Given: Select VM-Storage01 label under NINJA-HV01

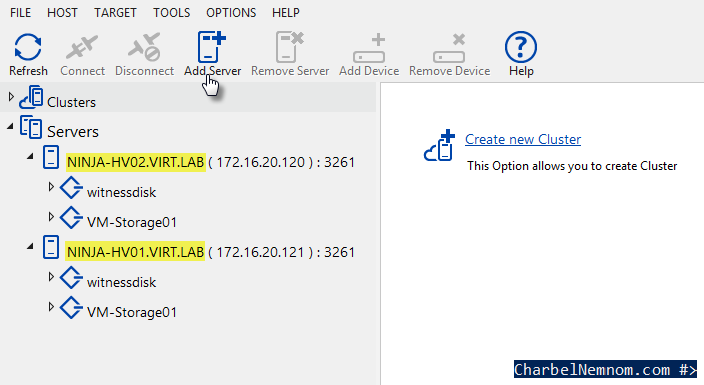Looking at the screenshot, I should [x=132, y=312].
